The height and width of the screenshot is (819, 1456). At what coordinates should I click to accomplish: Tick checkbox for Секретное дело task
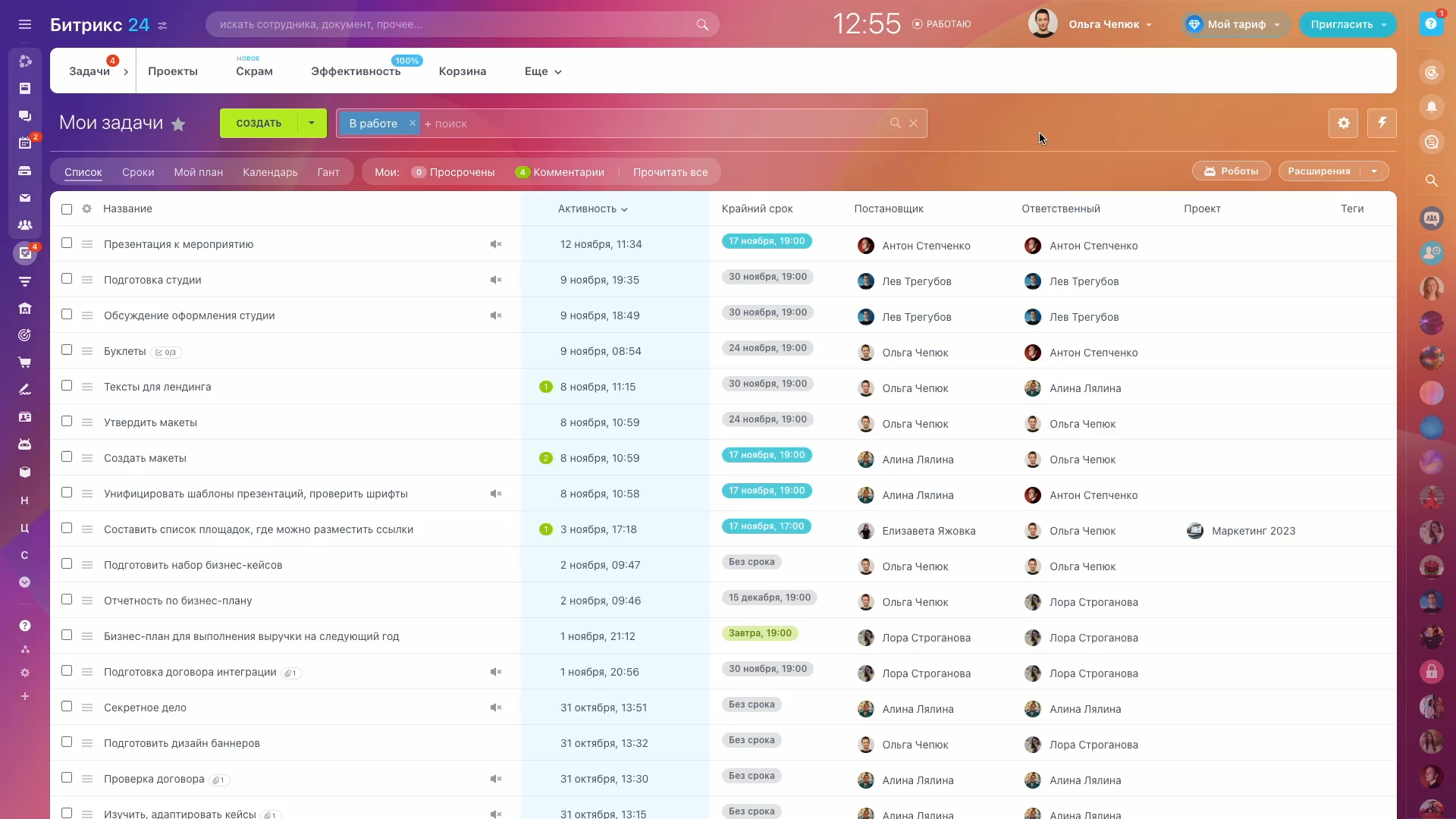[67, 707]
